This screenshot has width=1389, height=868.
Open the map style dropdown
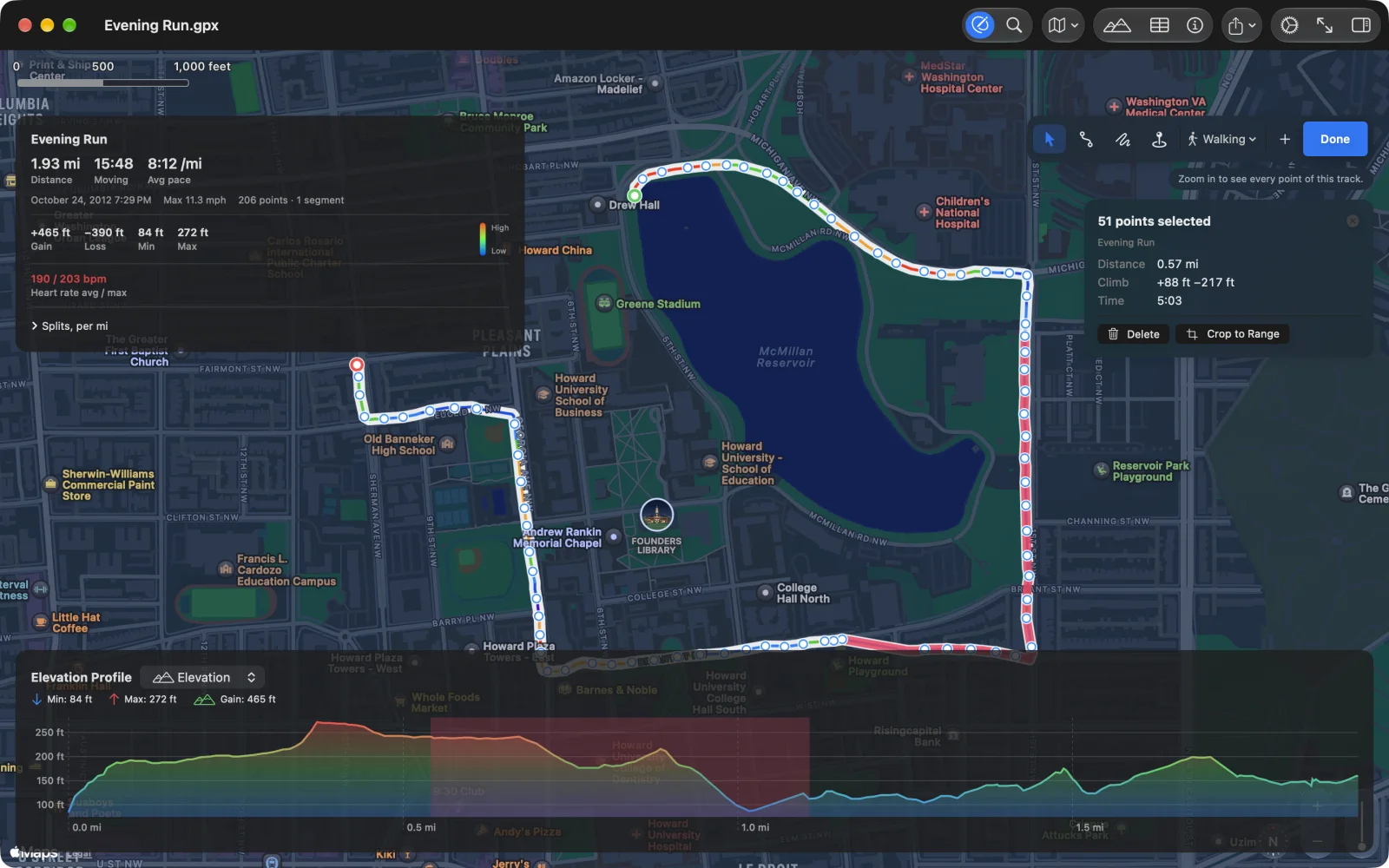[1063, 25]
